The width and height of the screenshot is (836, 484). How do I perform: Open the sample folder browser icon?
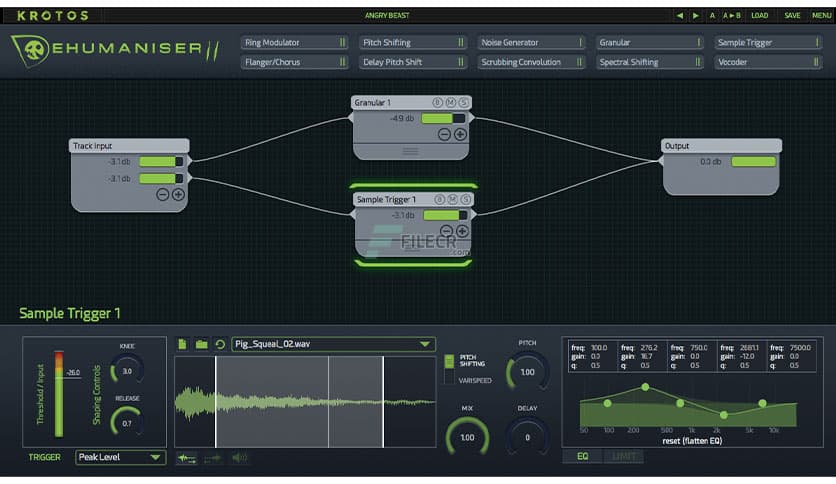pyautogui.click(x=201, y=344)
